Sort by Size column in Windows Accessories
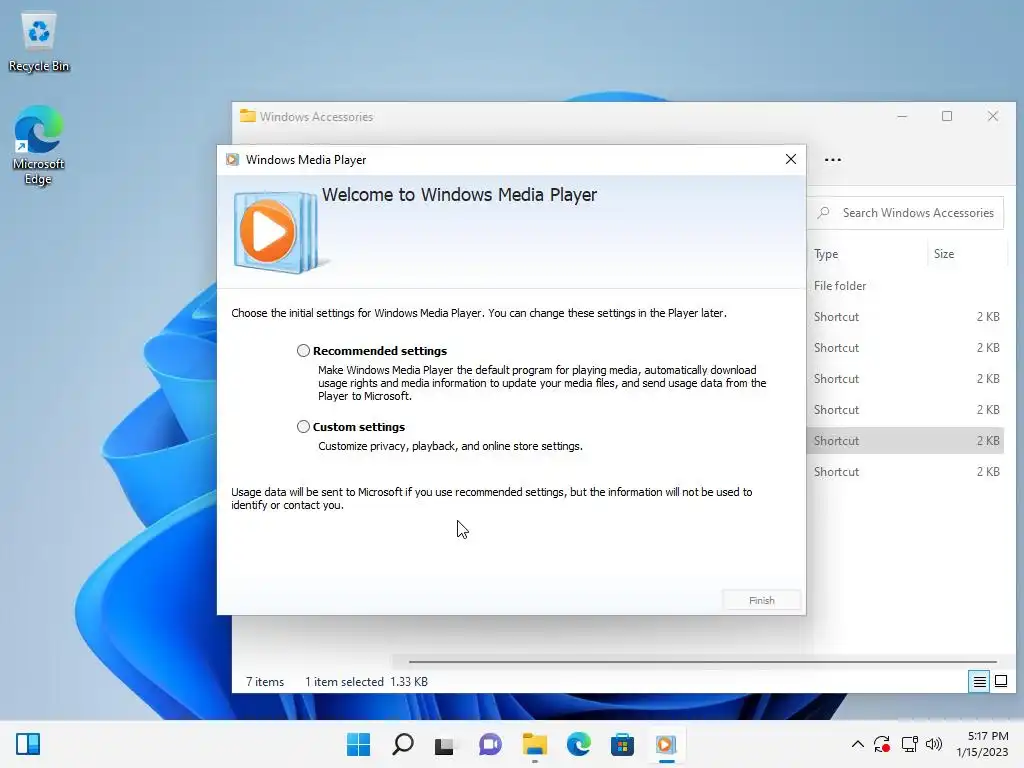The width and height of the screenshot is (1024, 768). 967,254
